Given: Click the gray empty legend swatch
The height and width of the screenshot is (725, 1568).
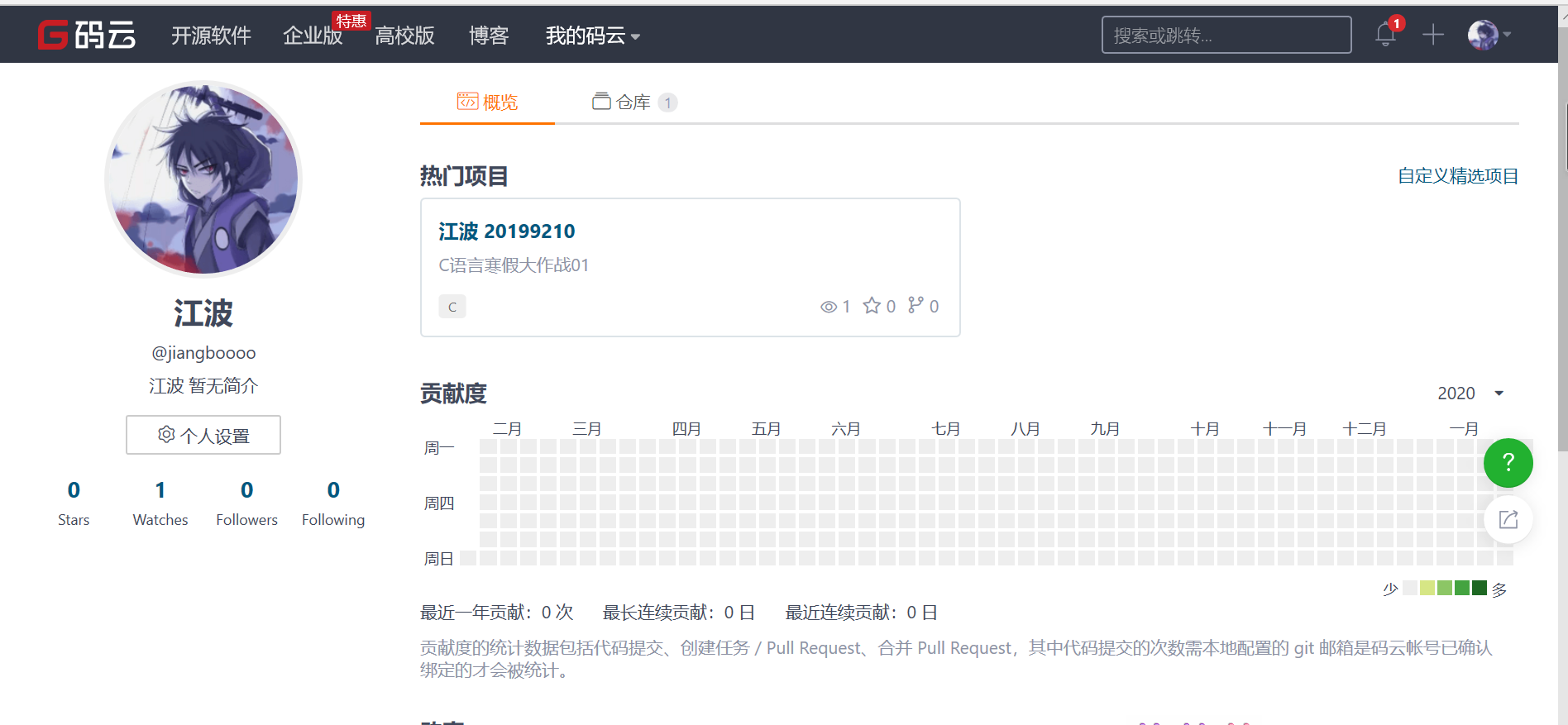Looking at the screenshot, I should pyautogui.click(x=1410, y=589).
